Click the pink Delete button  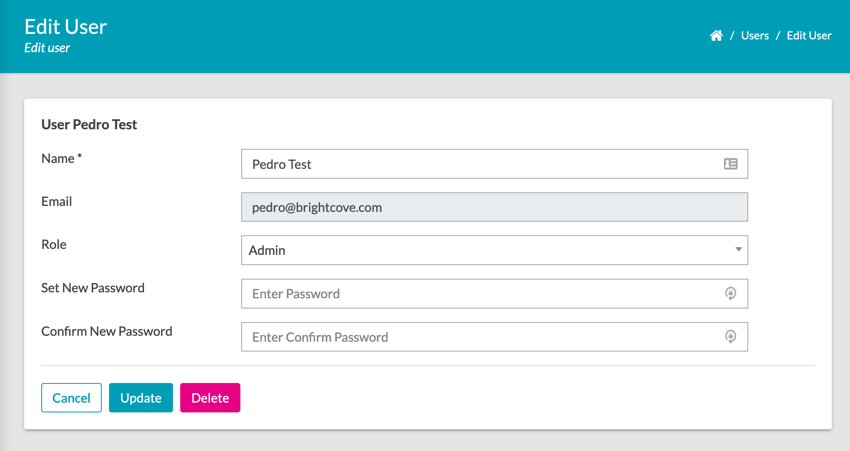point(210,398)
